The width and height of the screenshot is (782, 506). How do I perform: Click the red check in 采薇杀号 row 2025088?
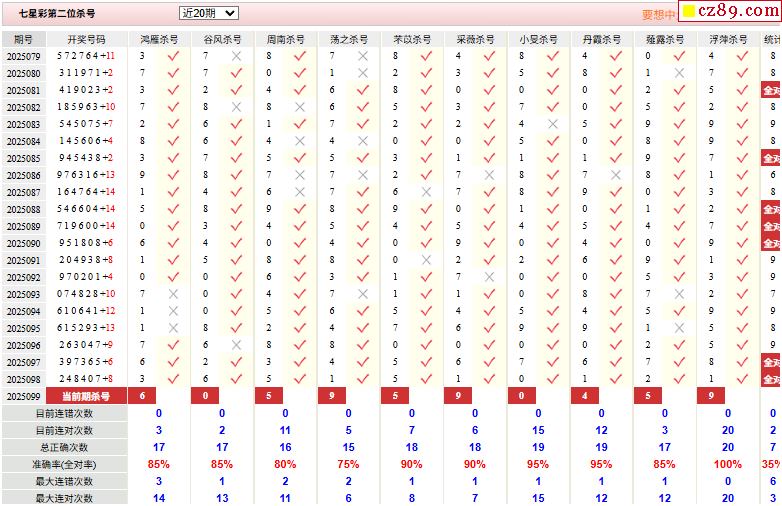489,209
